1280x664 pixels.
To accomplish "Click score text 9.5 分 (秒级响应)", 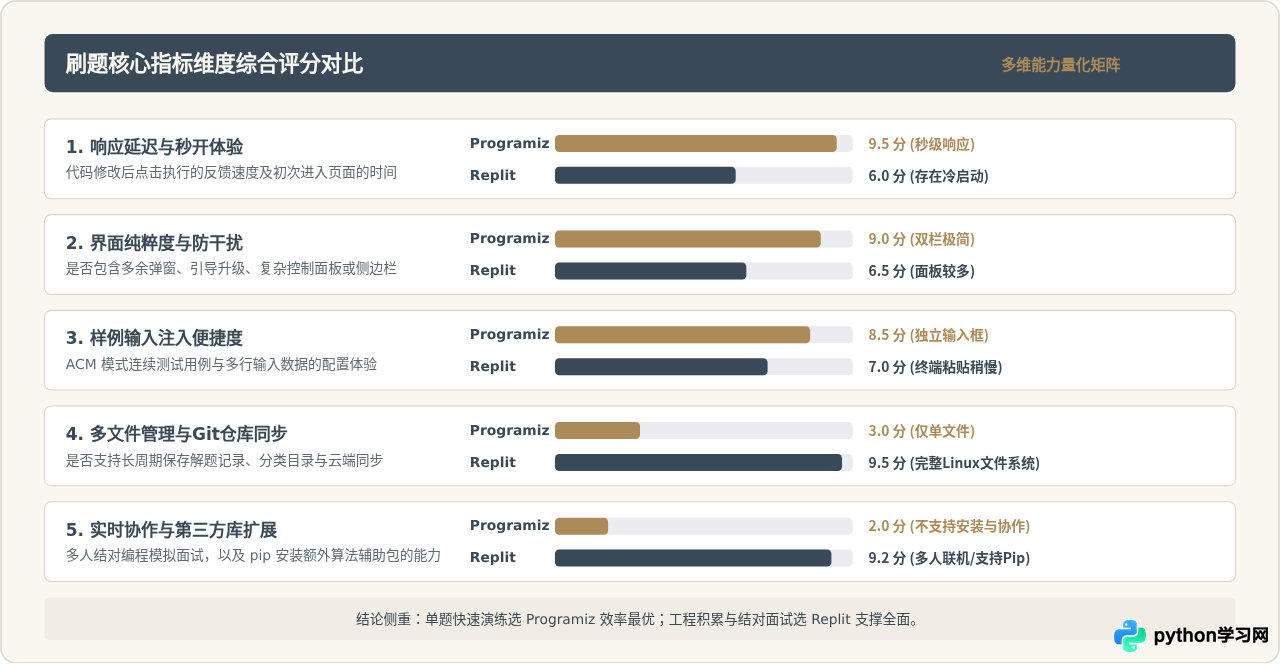I will click(x=921, y=144).
